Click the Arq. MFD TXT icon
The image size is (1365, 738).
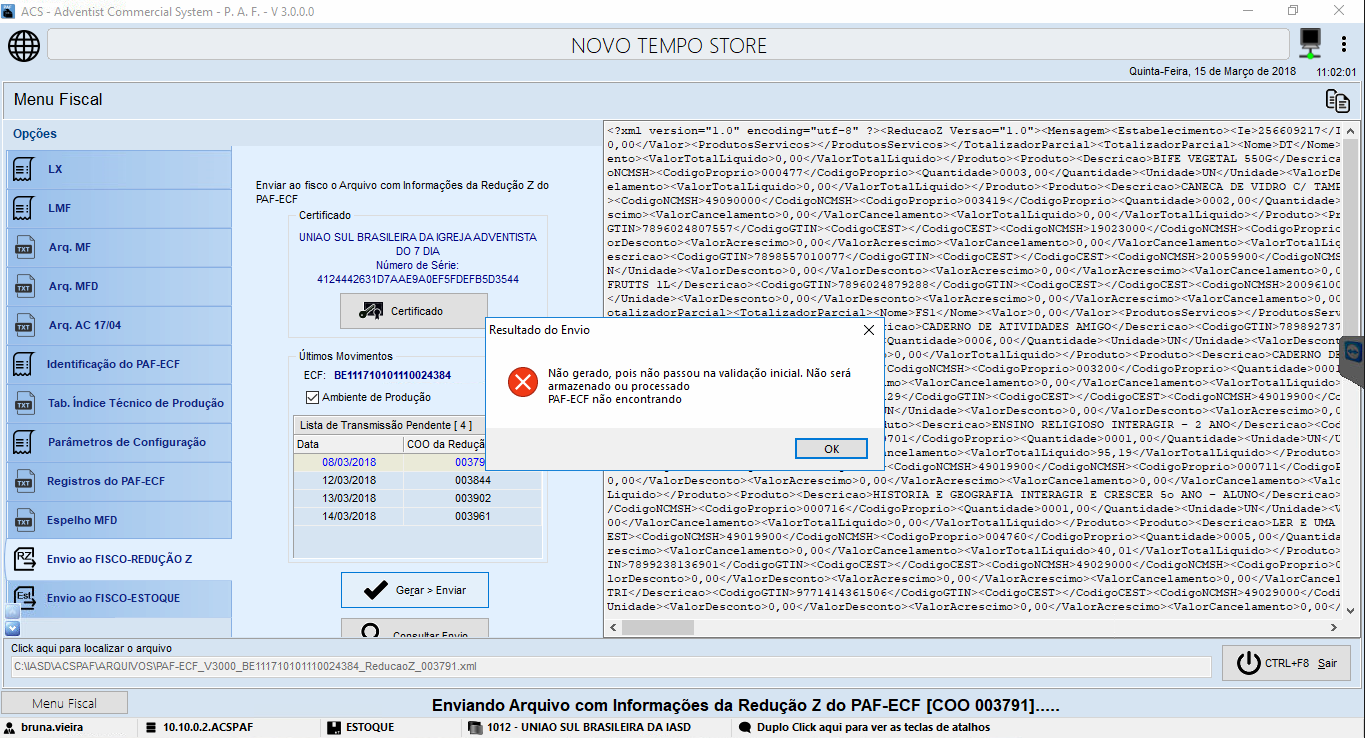24,287
